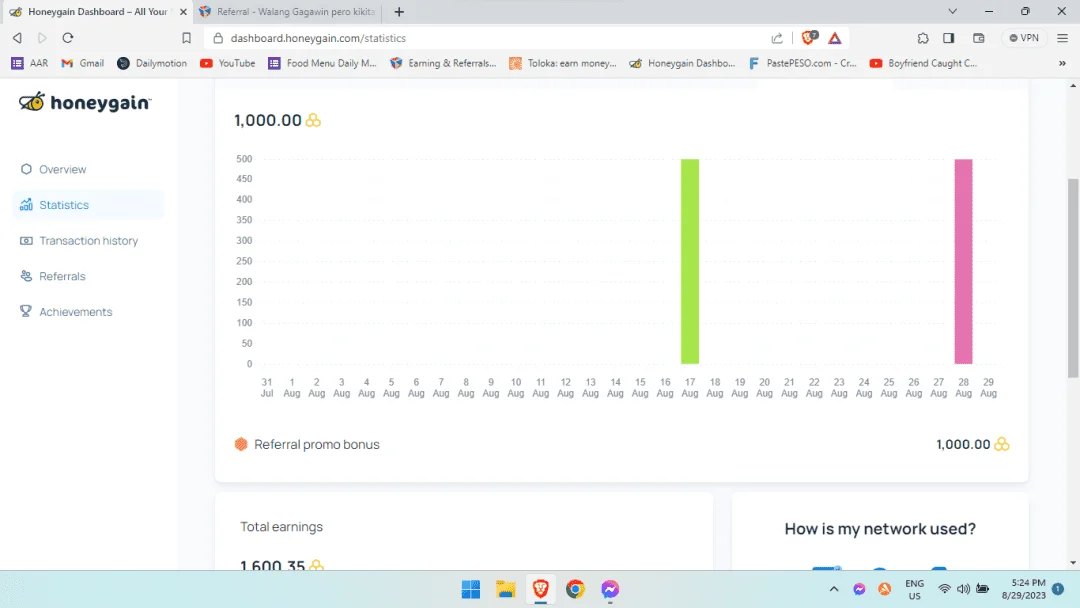Click Brave browser taskbar icon
The height and width of the screenshot is (608, 1080).
[x=541, y=589]
